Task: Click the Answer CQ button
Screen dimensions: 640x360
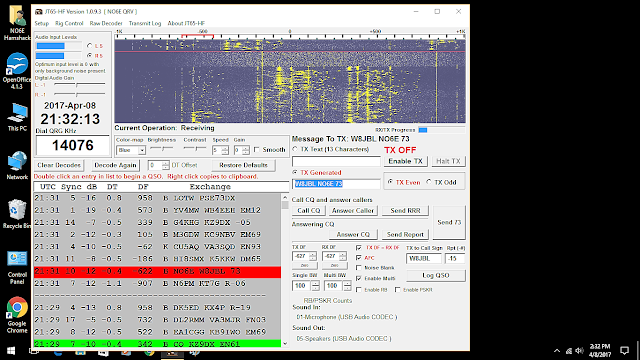Action: [x=353, y=235]
